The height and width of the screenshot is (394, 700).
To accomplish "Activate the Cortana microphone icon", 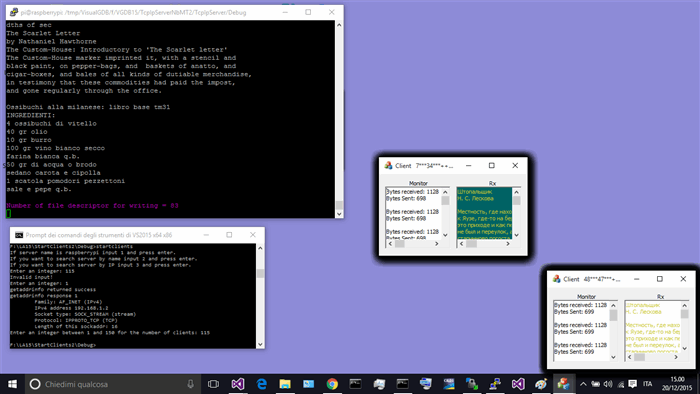I will 191,384.
